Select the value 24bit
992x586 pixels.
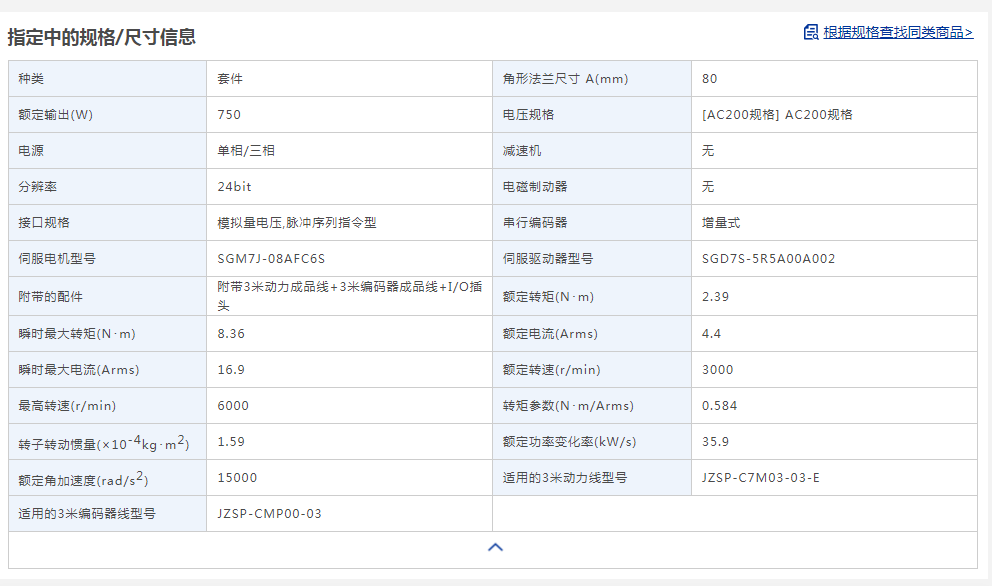pyautogui.click(x=234, y=187)
